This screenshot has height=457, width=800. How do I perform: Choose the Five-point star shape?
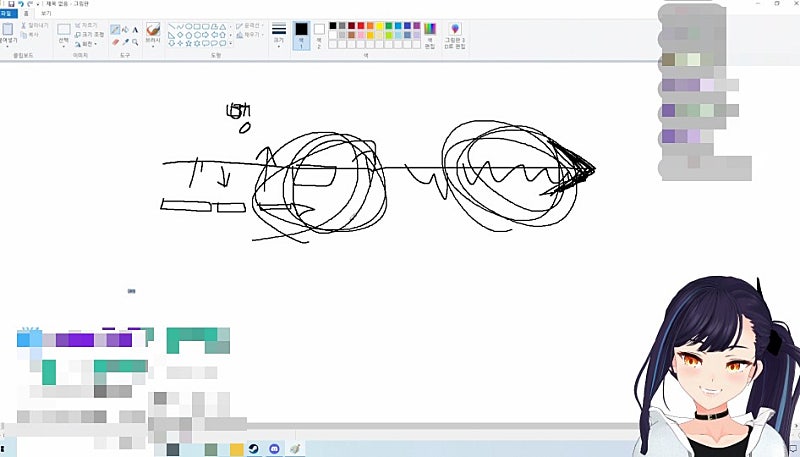(x=189, y=43)
